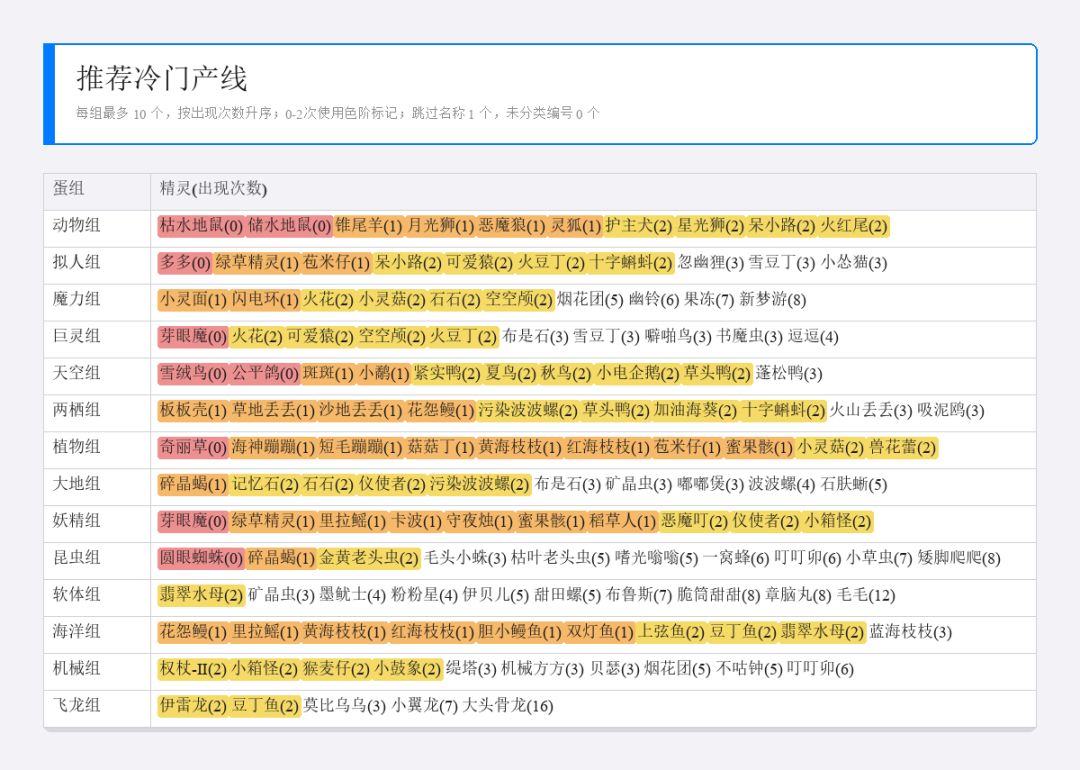Select the 精灵(出现次数) column header
1080x770 pixels.
[x=214, y=188]
